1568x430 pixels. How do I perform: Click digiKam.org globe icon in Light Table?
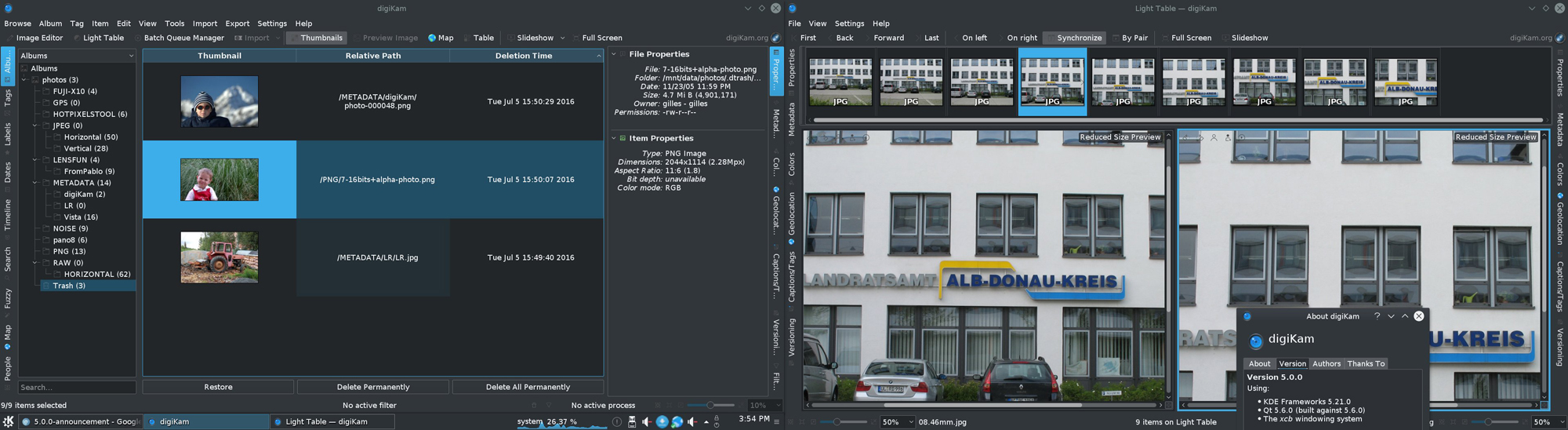pos(1559,38)
